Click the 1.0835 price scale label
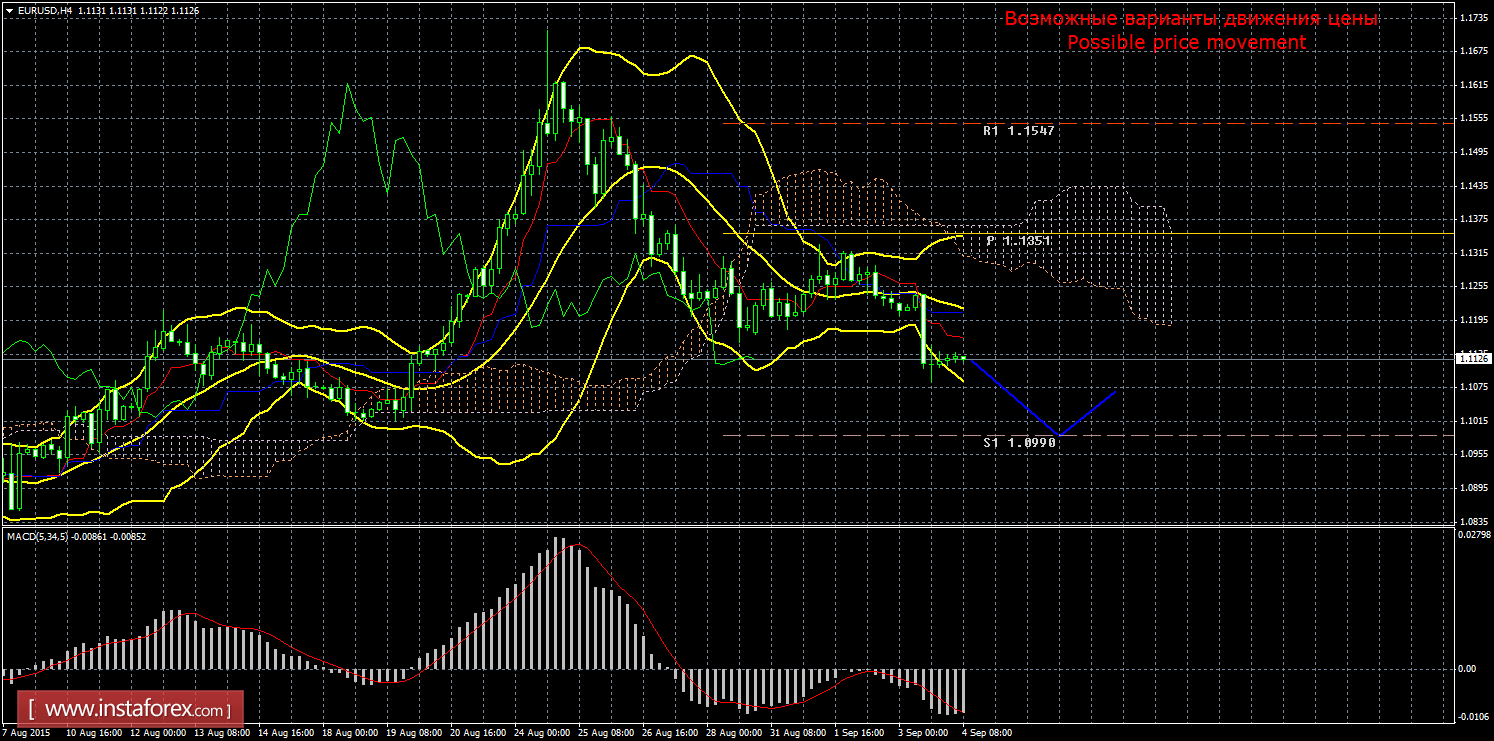The image size is (1494, 741). [x=1473, y=522]
